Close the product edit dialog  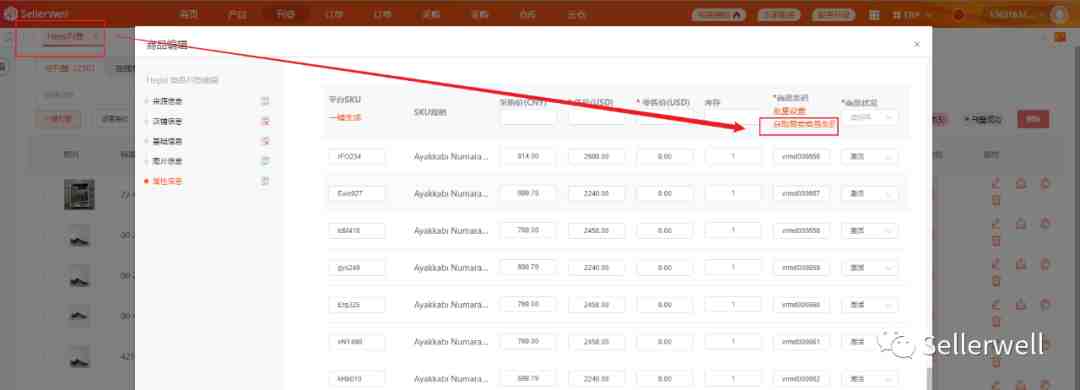[x=917, y=44]
